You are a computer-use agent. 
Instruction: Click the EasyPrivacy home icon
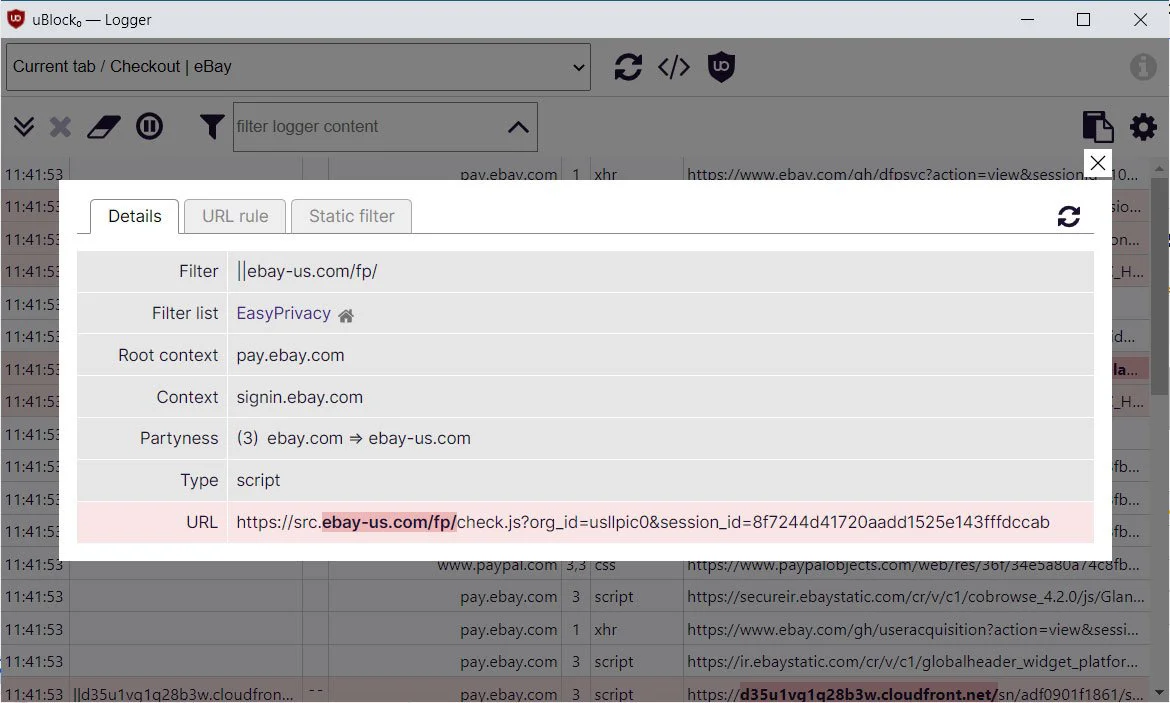pos(345,316)
